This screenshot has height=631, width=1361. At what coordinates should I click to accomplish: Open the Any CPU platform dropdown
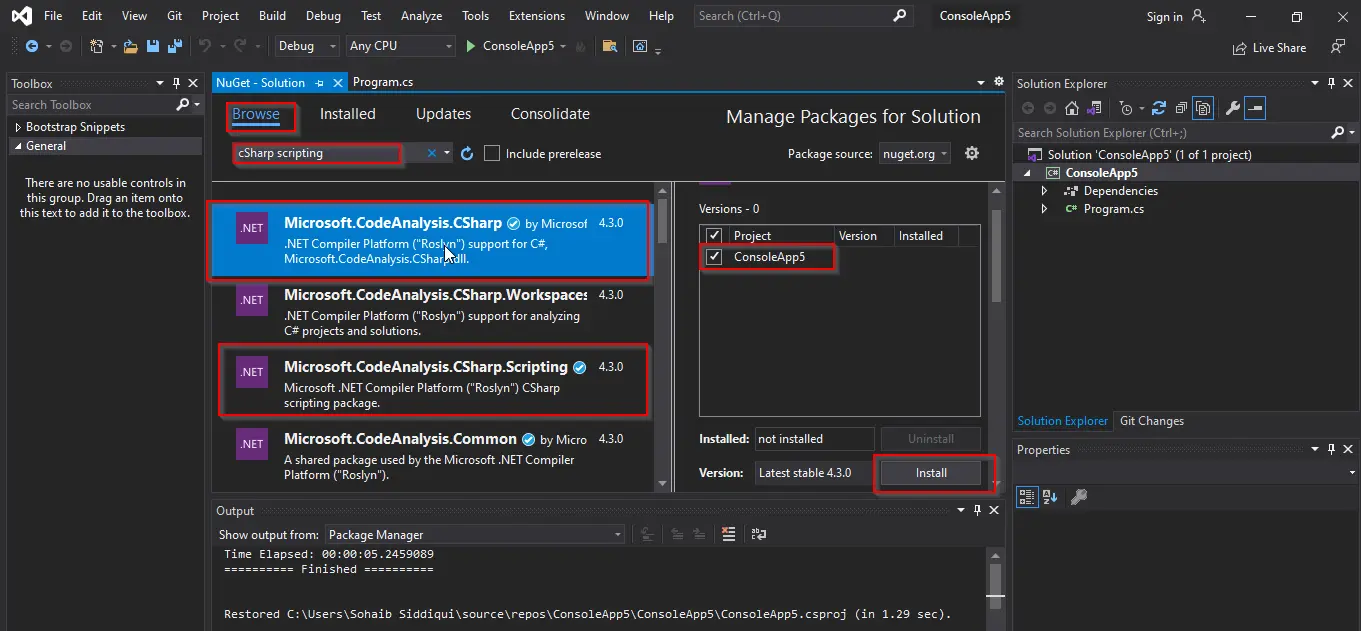[401, 46]
